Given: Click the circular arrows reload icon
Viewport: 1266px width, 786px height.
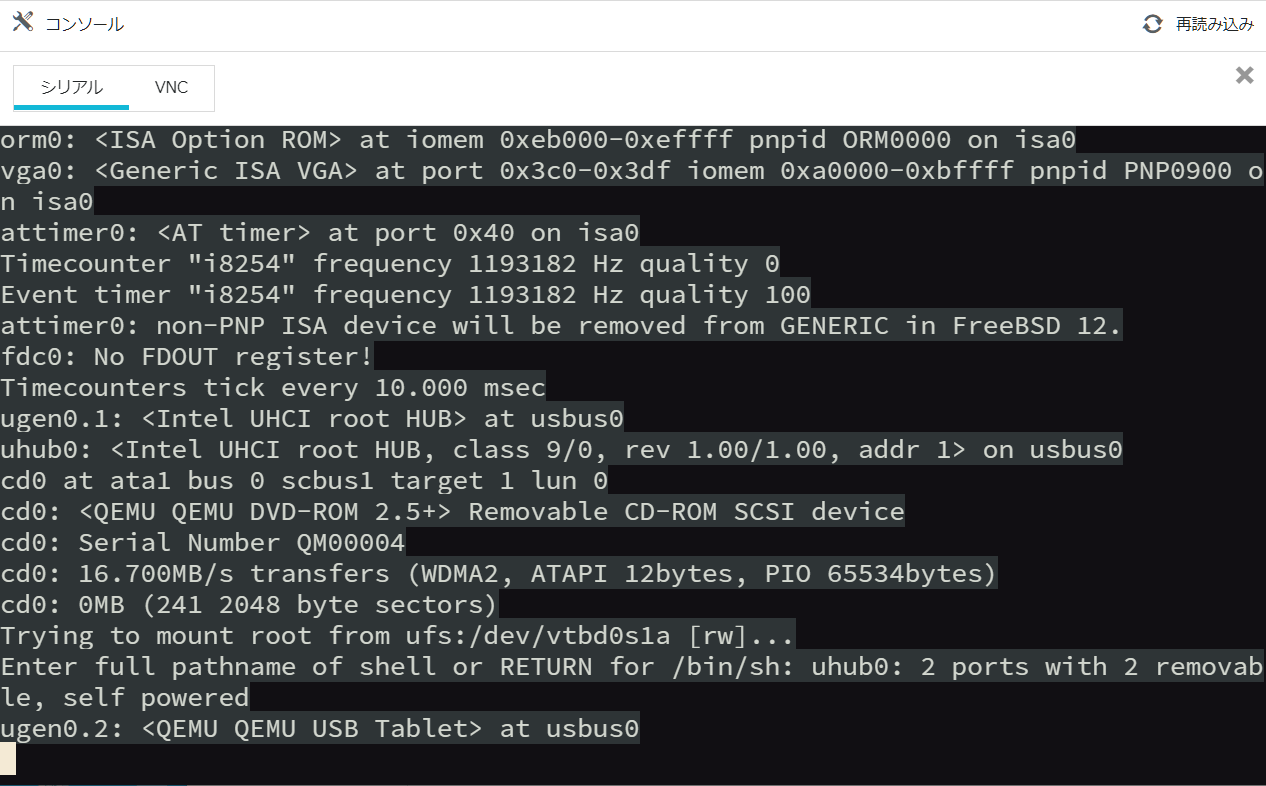Looking at the screenshot, I should 1153,24.
